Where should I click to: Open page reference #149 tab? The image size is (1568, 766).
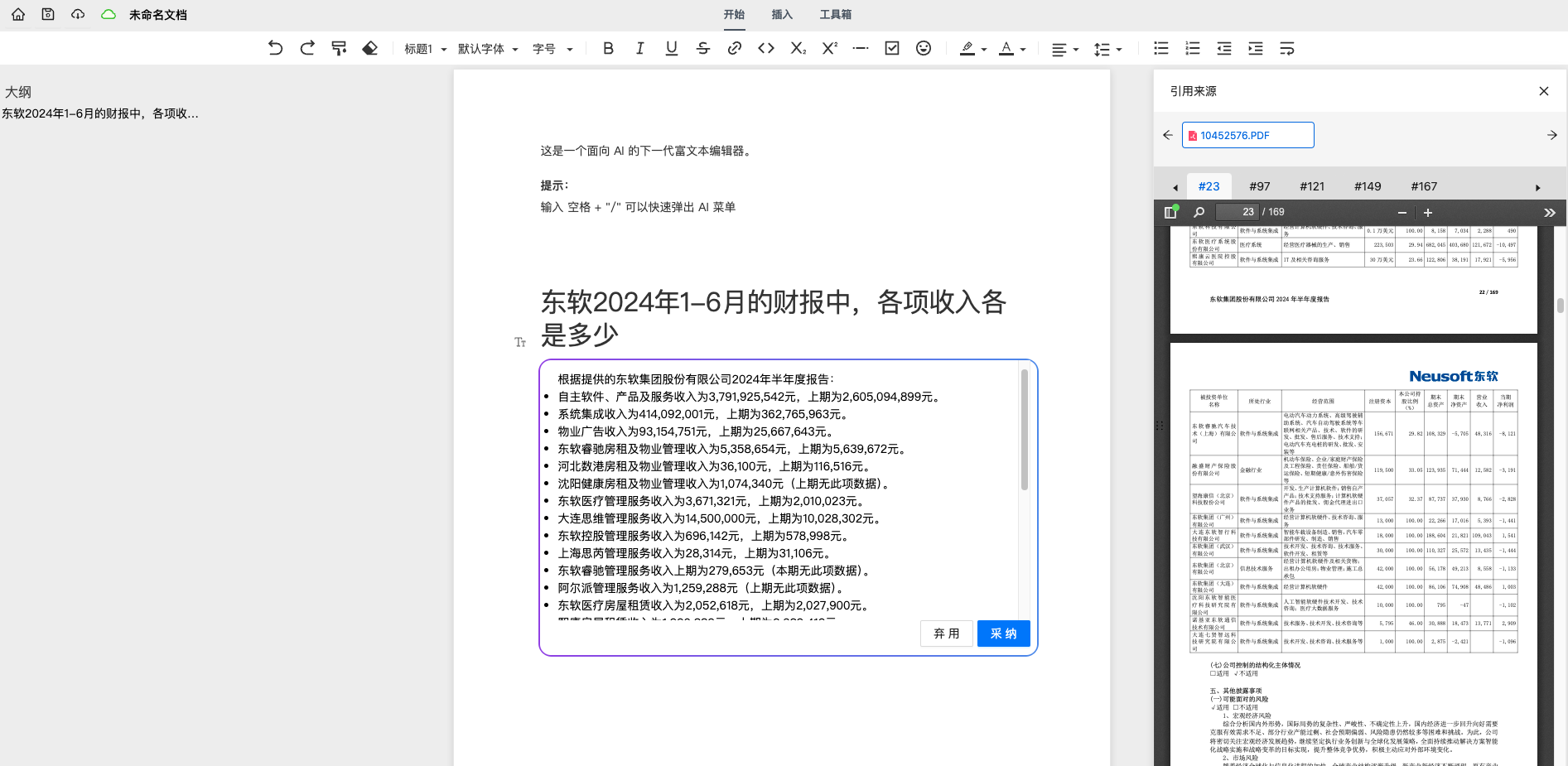pos(1368,186)
